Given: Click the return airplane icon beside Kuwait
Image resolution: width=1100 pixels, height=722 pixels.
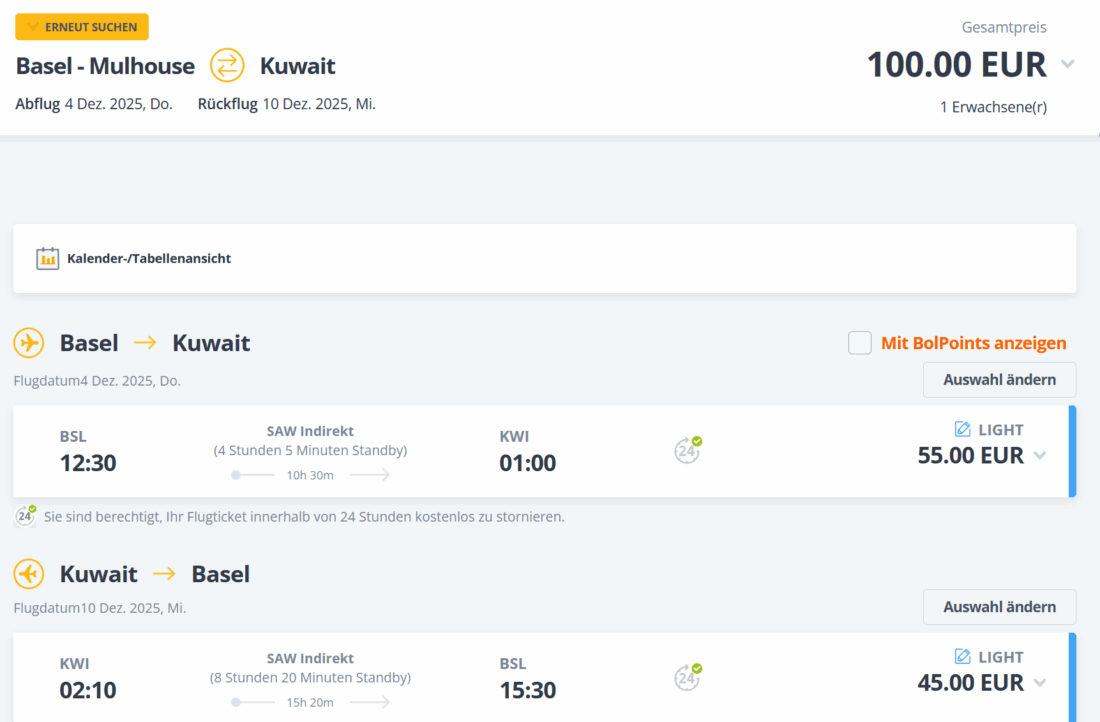Looking at the screenshot, I should pos(29,574).
